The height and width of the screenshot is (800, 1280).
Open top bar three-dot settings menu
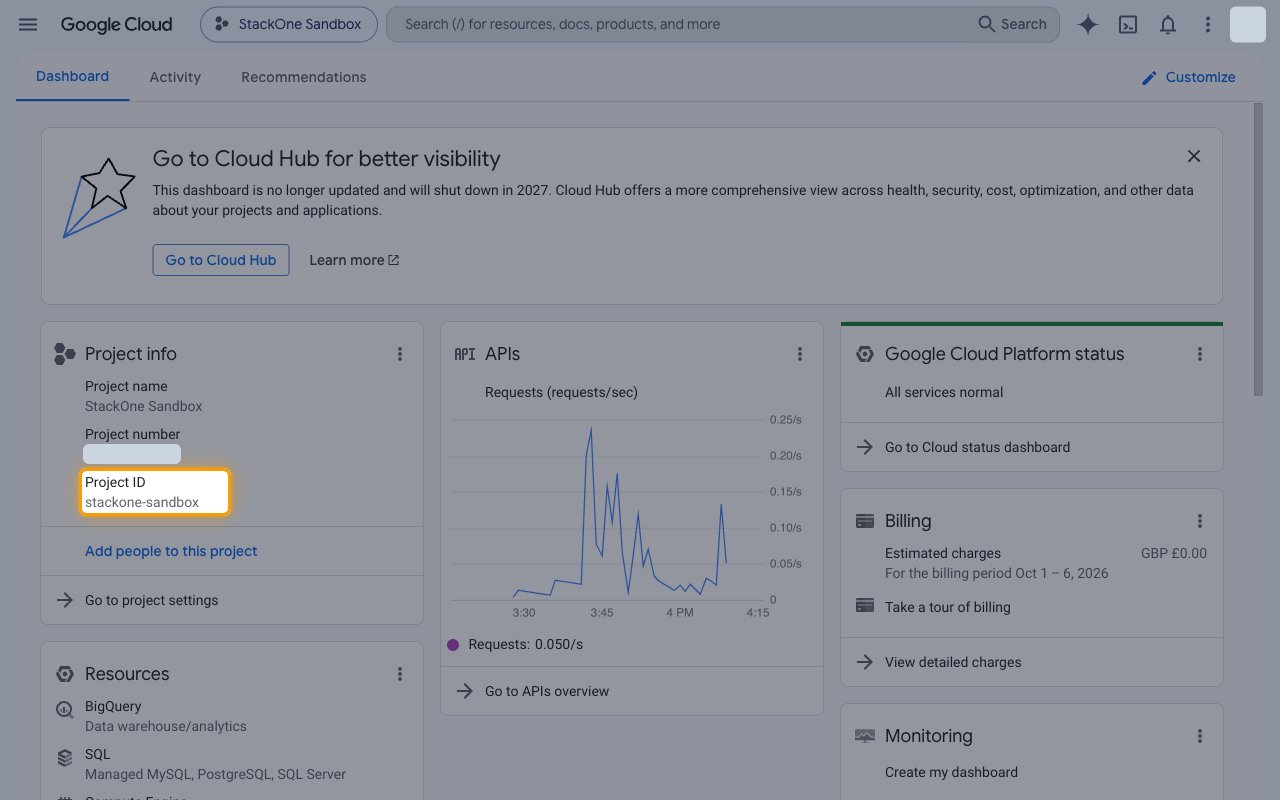1208,25
